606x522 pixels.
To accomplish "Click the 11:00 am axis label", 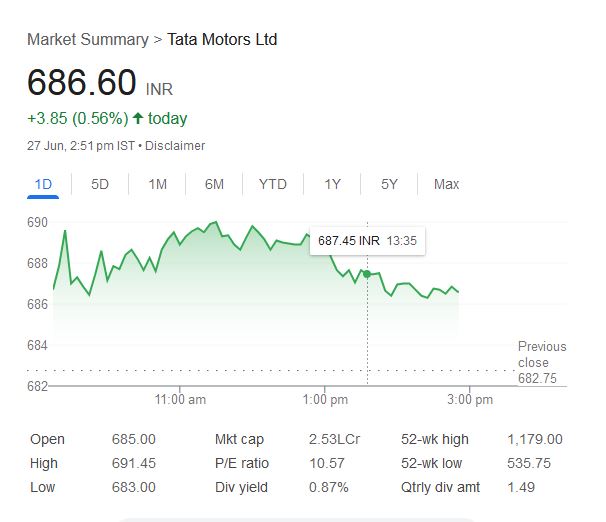I will click(181, 400).
